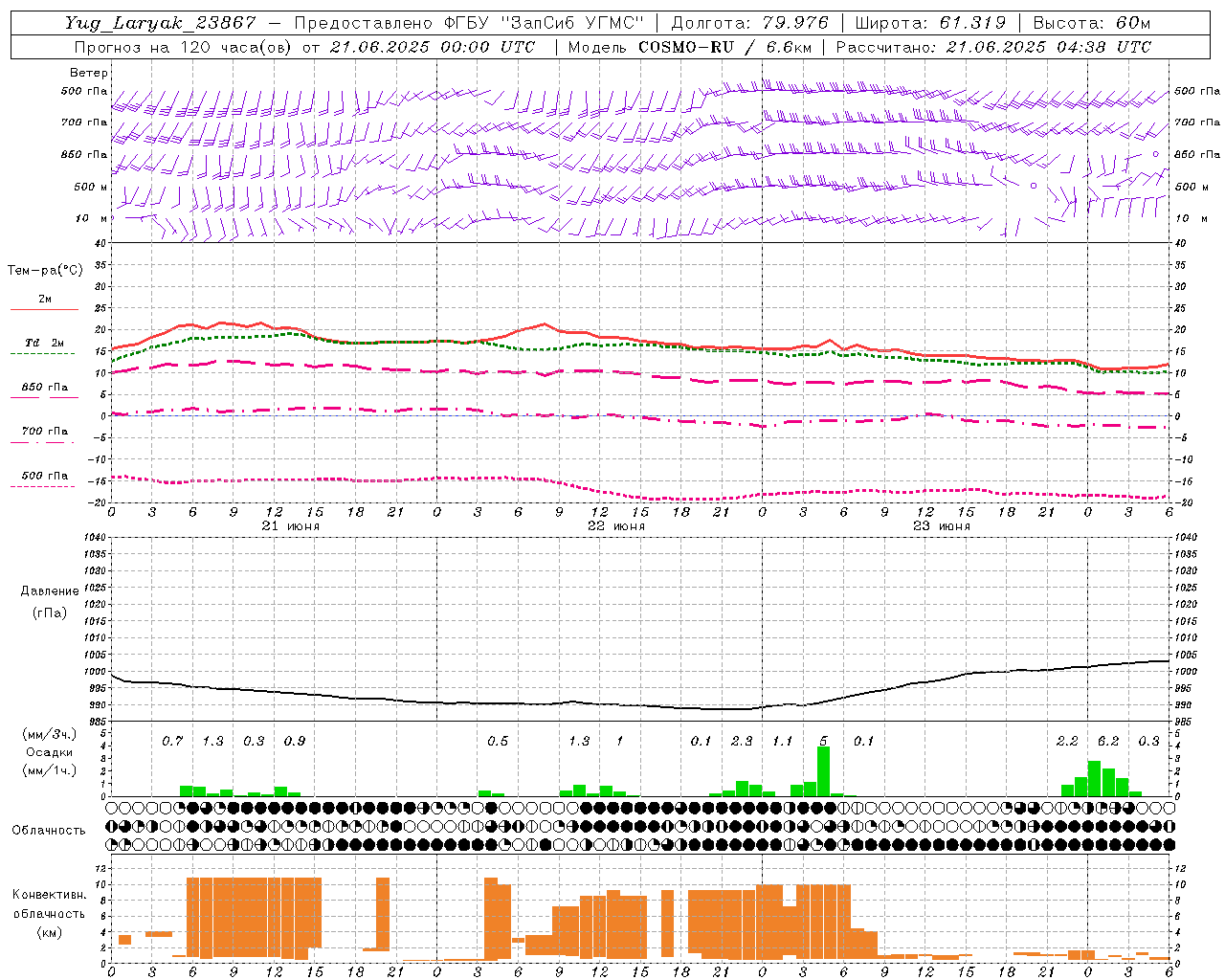Click the date label 23 июня
Image resolution: width=1225 pixels, height=980 pixels.
coord(942,526)
